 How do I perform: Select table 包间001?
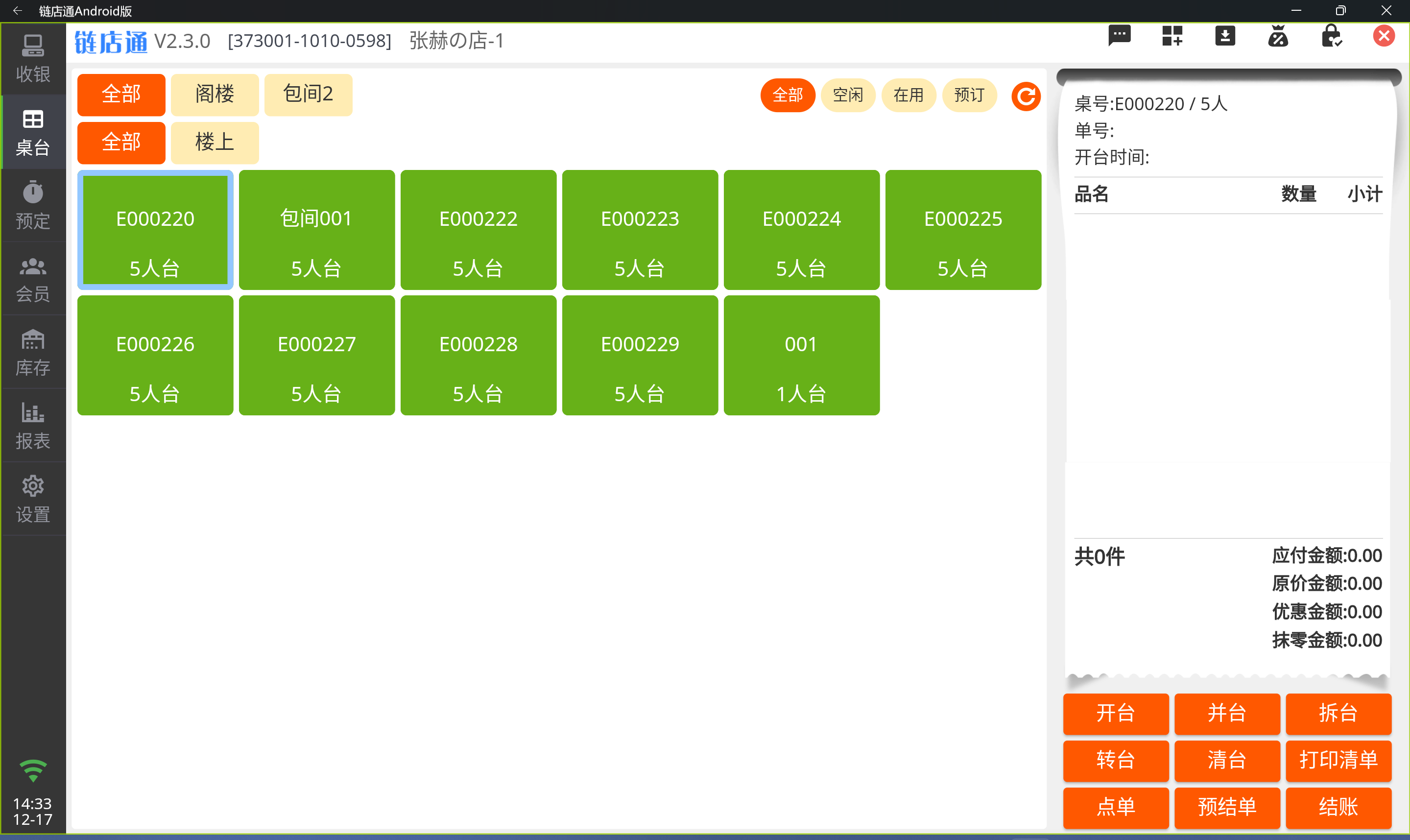coord(317,230)
